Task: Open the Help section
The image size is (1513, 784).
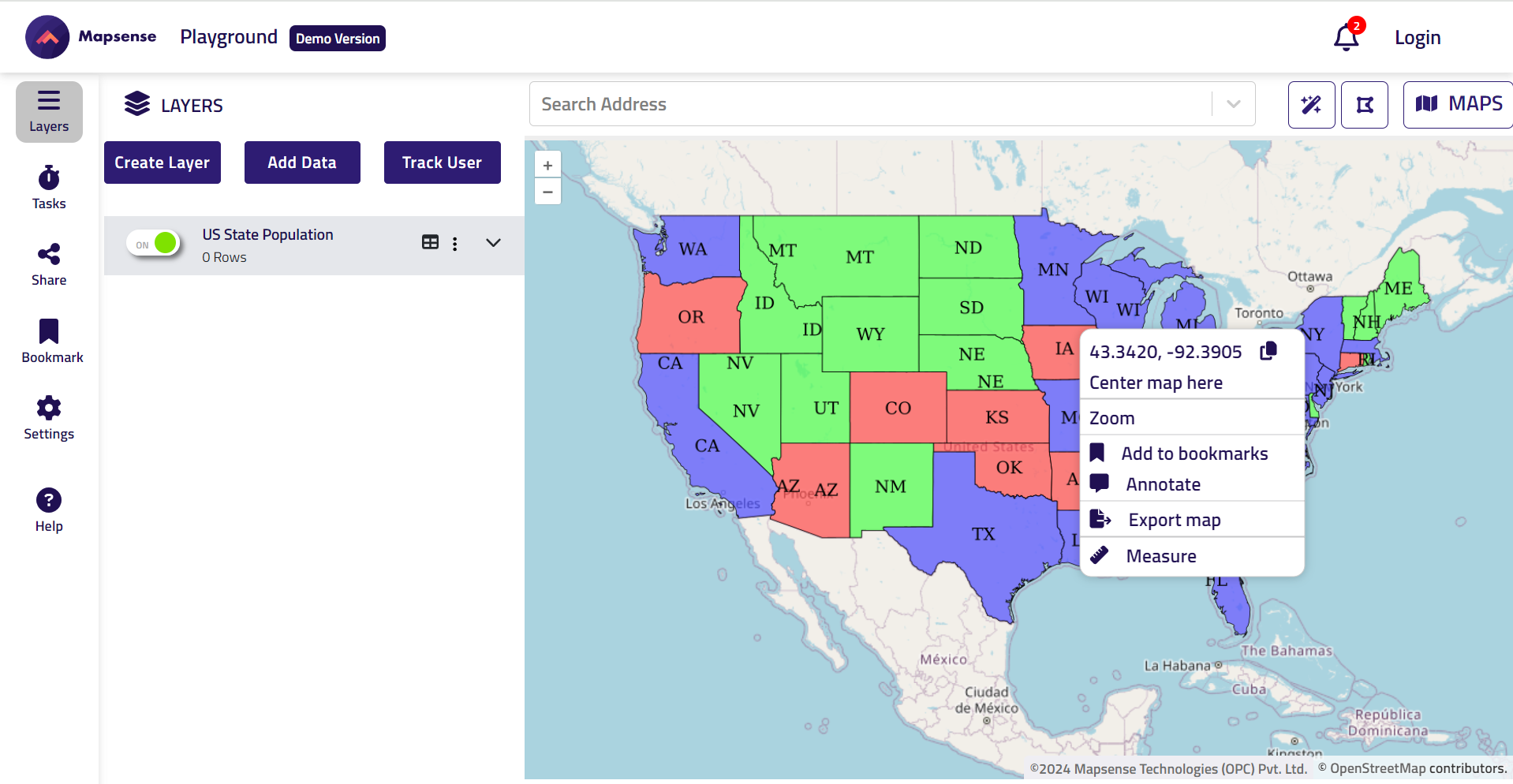Action: [49, 510]
